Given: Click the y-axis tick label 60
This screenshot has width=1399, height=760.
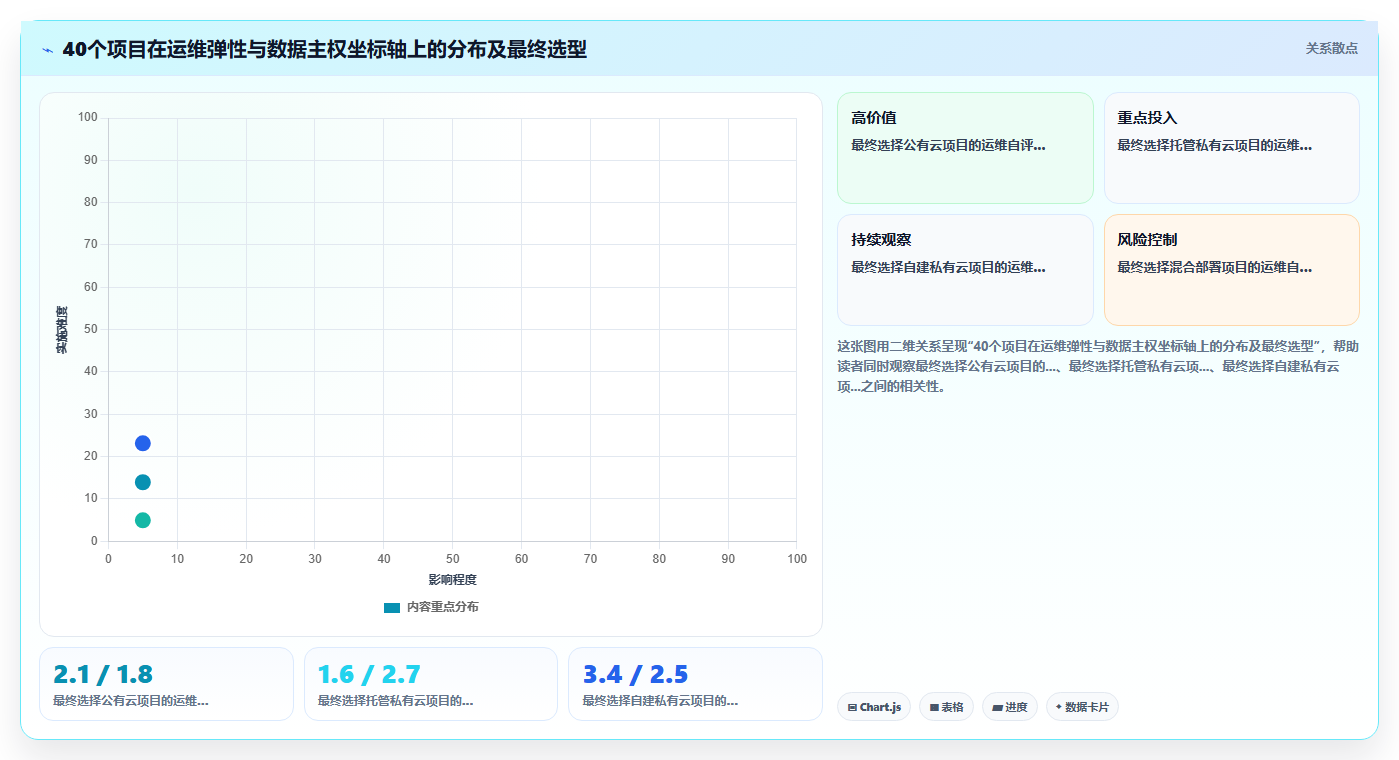Looking at the screenshot, I should coord(91,287).
